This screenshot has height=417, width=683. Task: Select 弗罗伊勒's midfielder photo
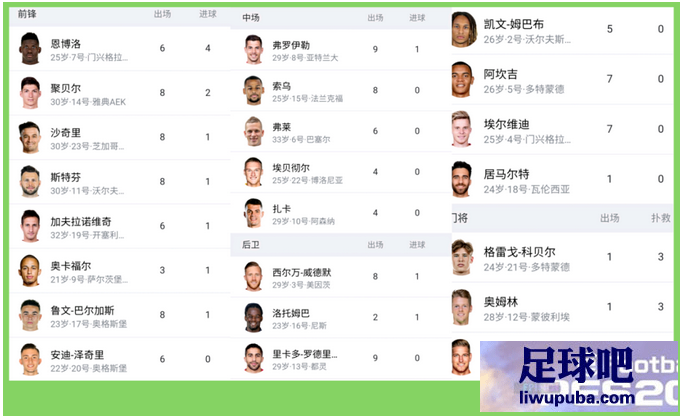[x=254, y=49]
